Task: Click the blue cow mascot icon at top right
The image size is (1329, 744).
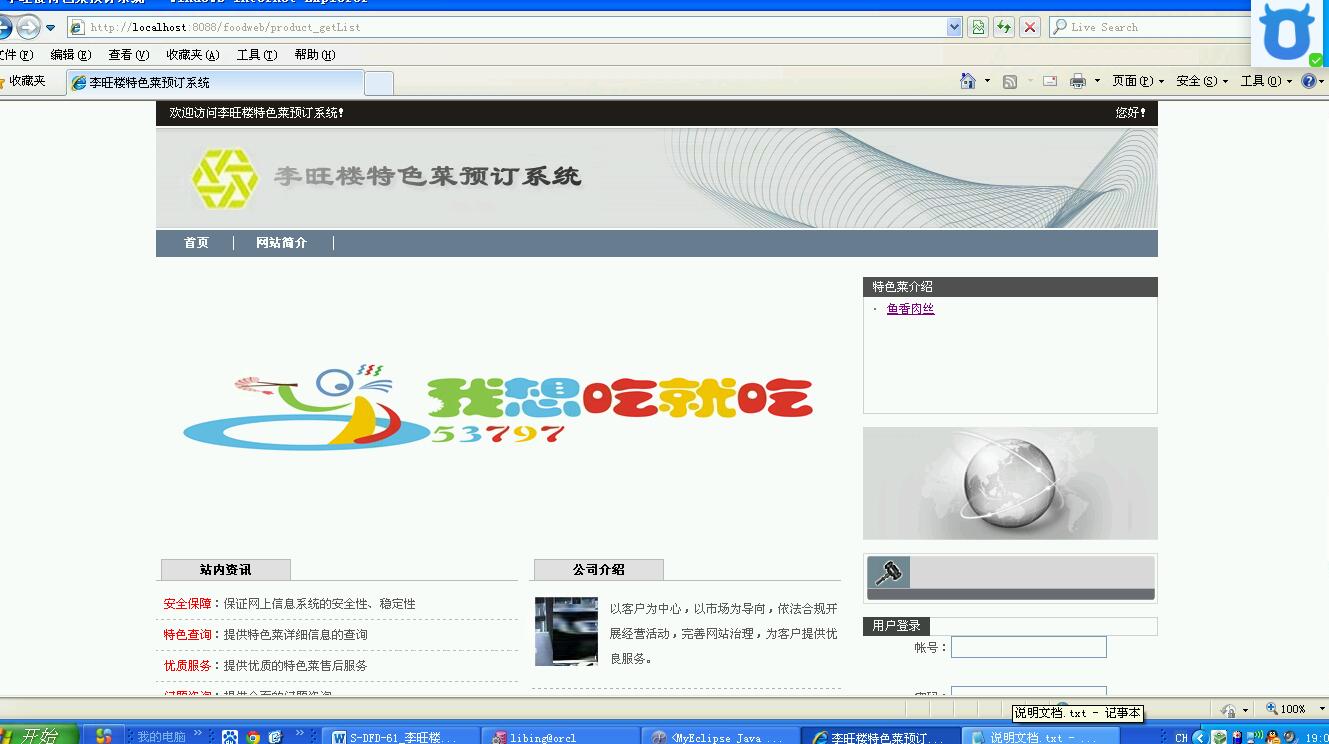Action: (x=1288, y=33)
